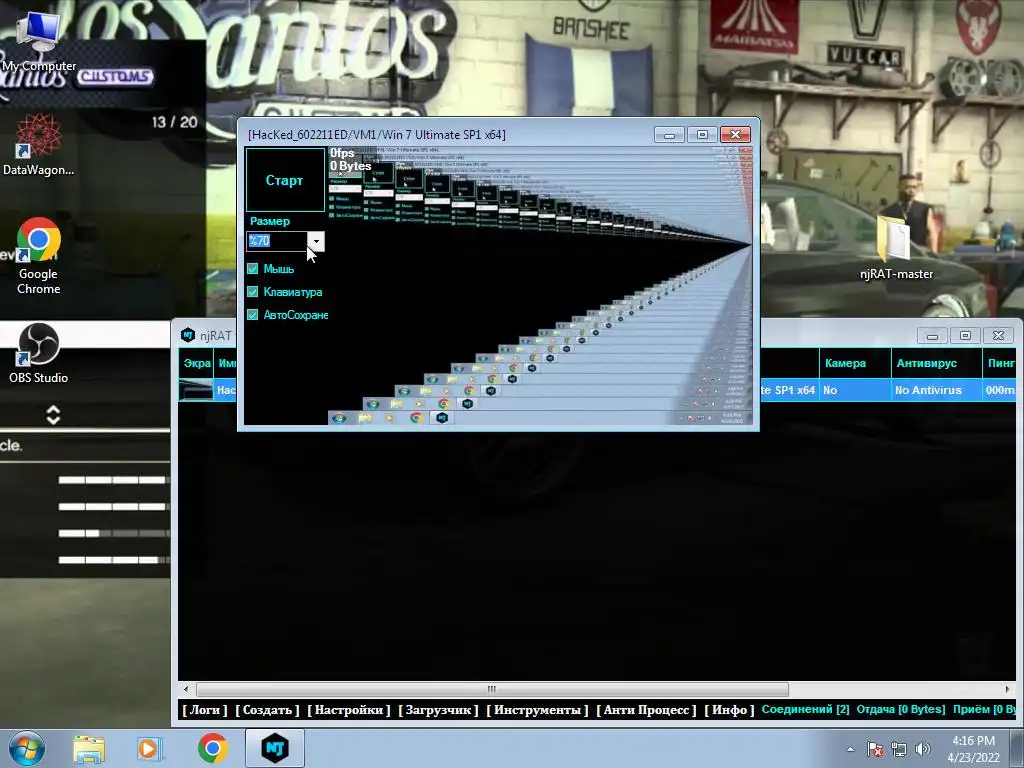This screenshot has height=768, width=1024.
Task: Open the Настройки menu in njRAT
Action: coord(349,710)
